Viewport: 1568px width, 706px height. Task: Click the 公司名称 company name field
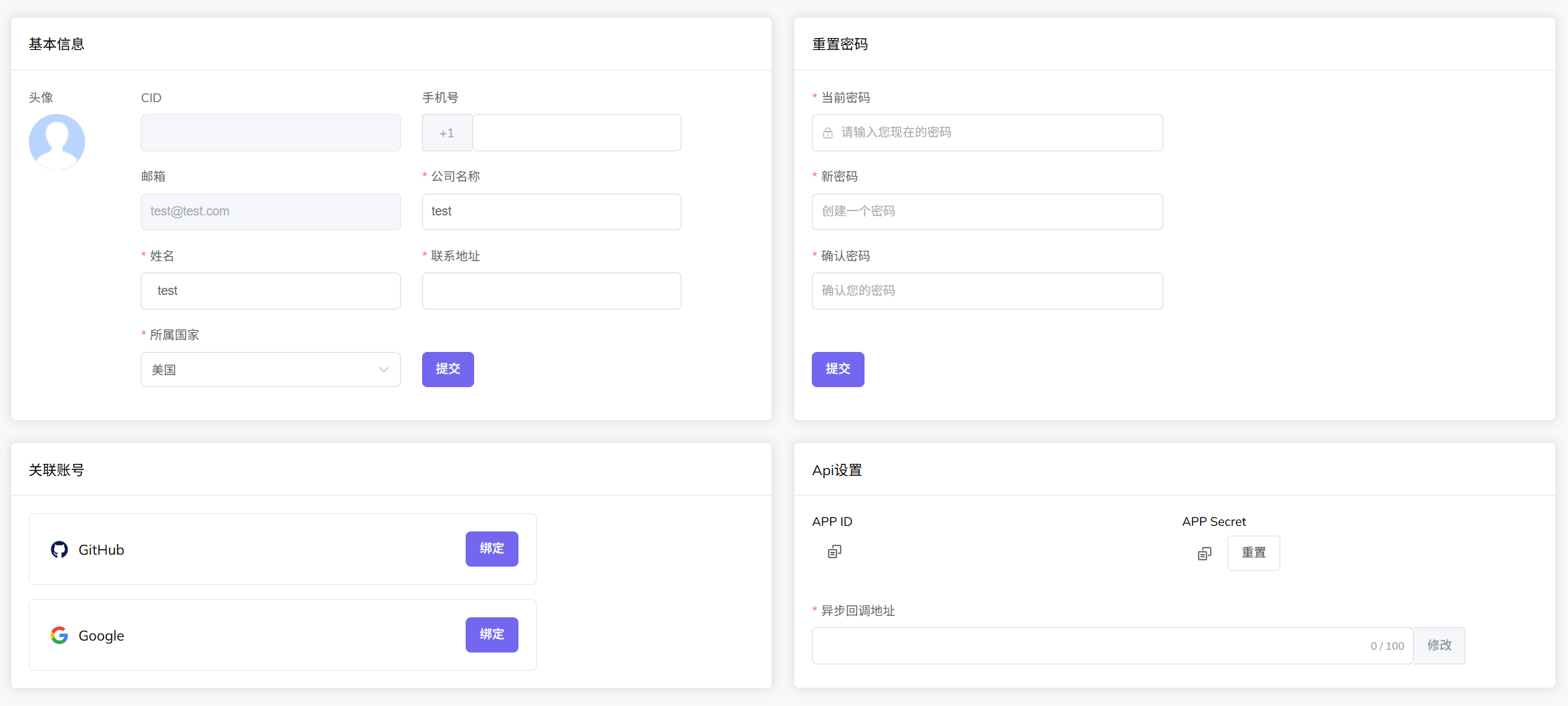coord(551,212)
